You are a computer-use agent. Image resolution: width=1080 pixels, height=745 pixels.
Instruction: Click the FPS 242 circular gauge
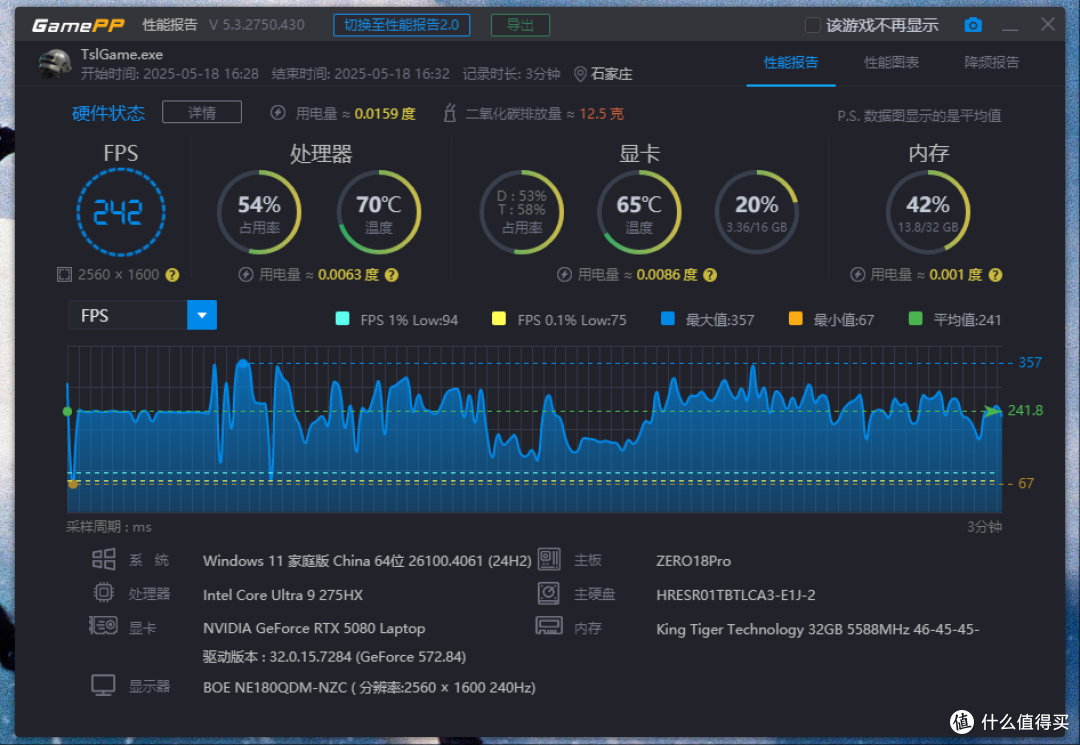pyautogui.click(x=121, y=212)
